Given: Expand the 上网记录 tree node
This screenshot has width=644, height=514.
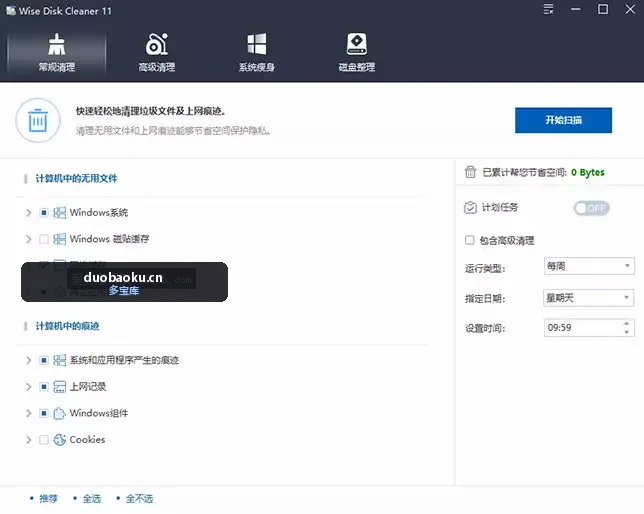Looking at the screenshot, I should pos(28,387).
